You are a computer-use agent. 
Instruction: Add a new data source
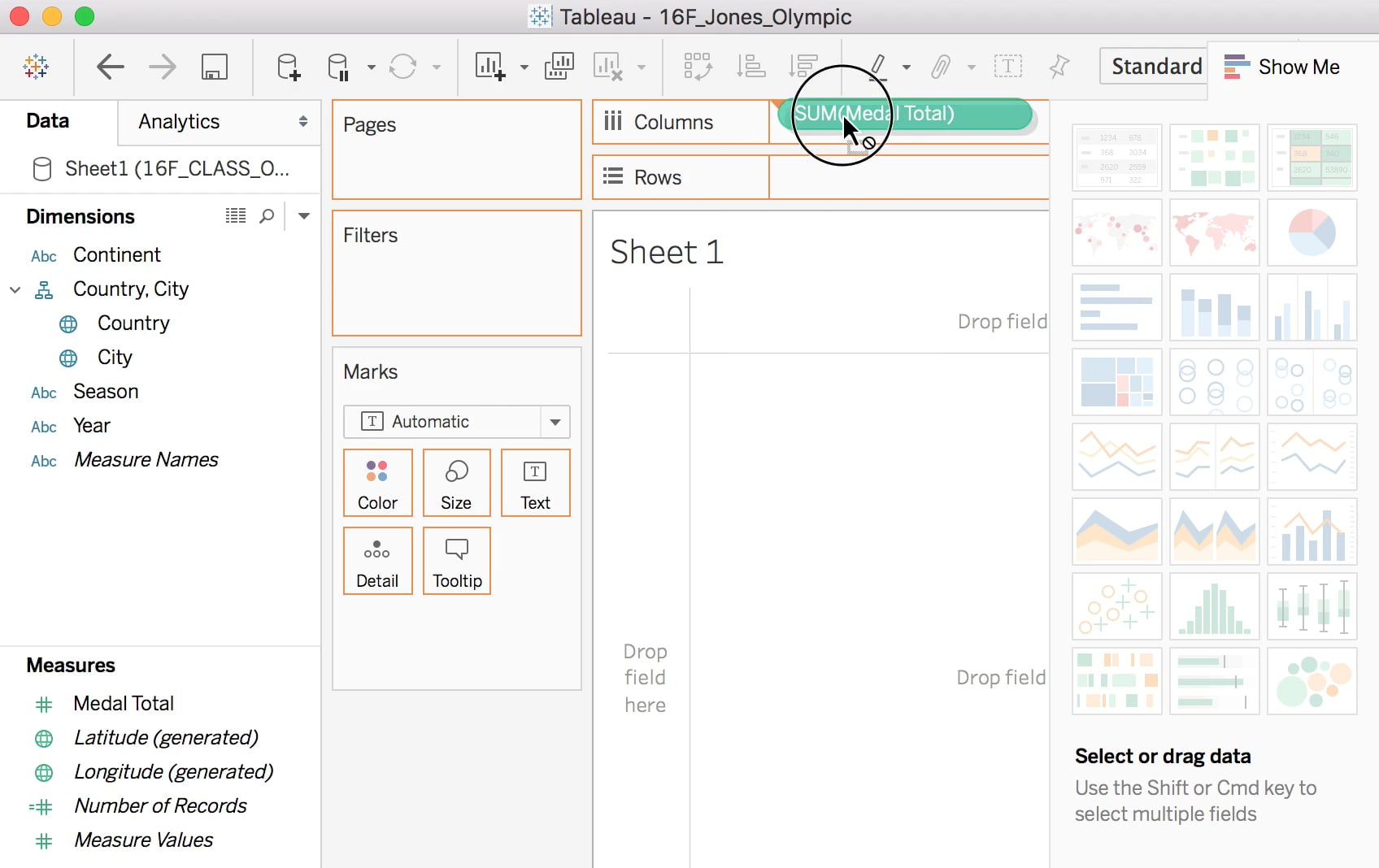pos(289,67)
